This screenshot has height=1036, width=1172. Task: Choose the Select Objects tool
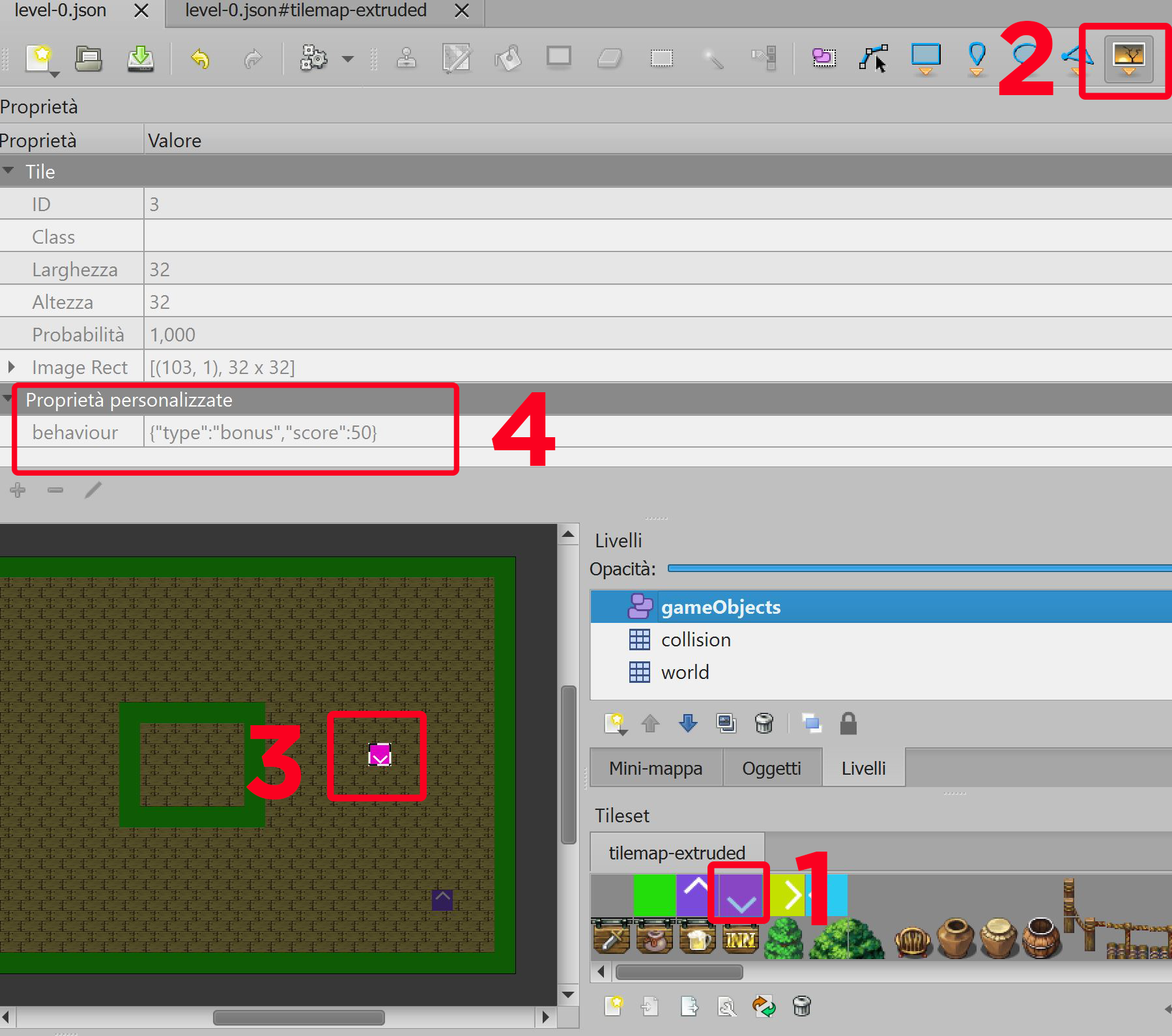824,58
